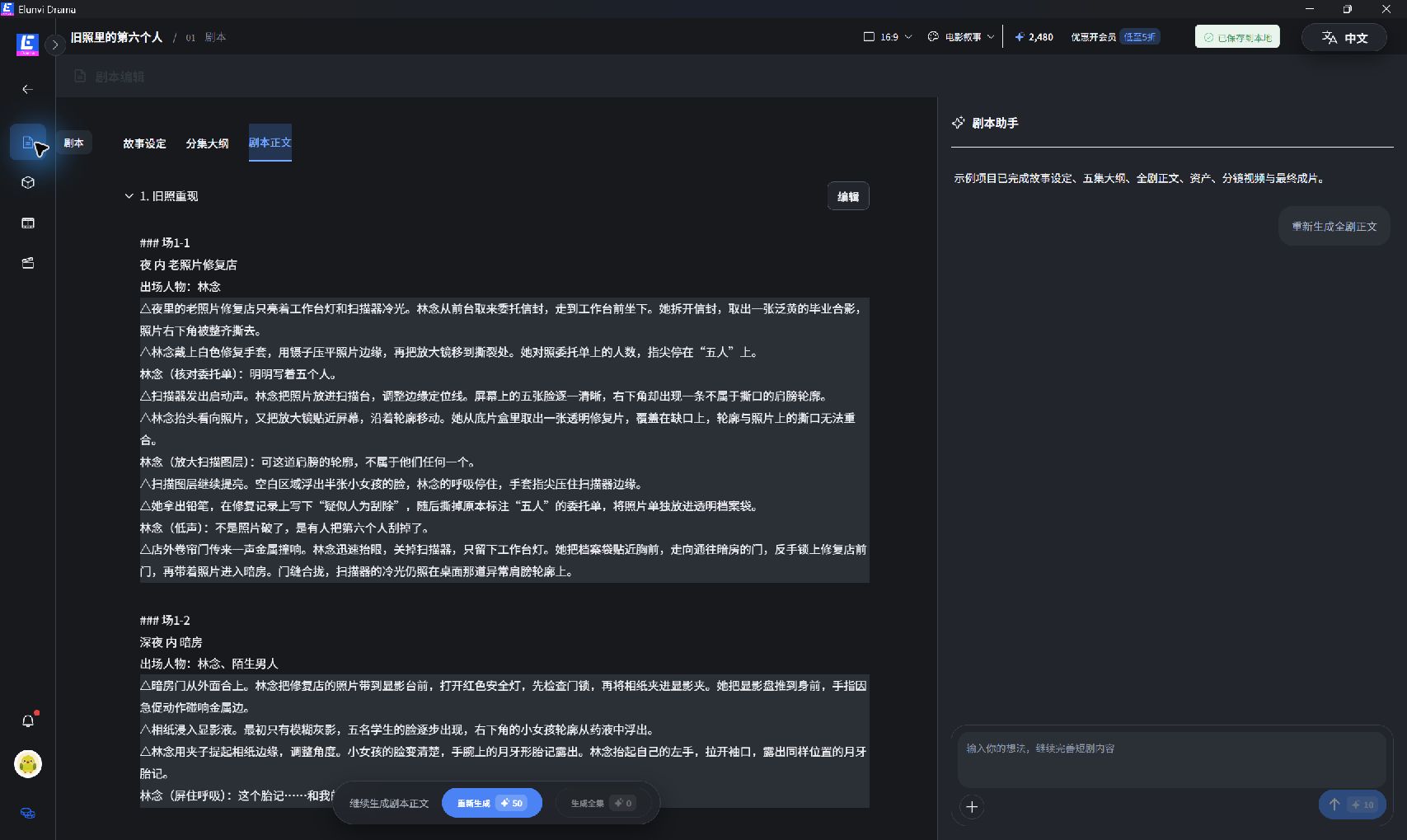Click the 夜 内 老照片修复店 line
Image resolution: width=1407 pixels, height=840 pixels.
tap(188, 265)
